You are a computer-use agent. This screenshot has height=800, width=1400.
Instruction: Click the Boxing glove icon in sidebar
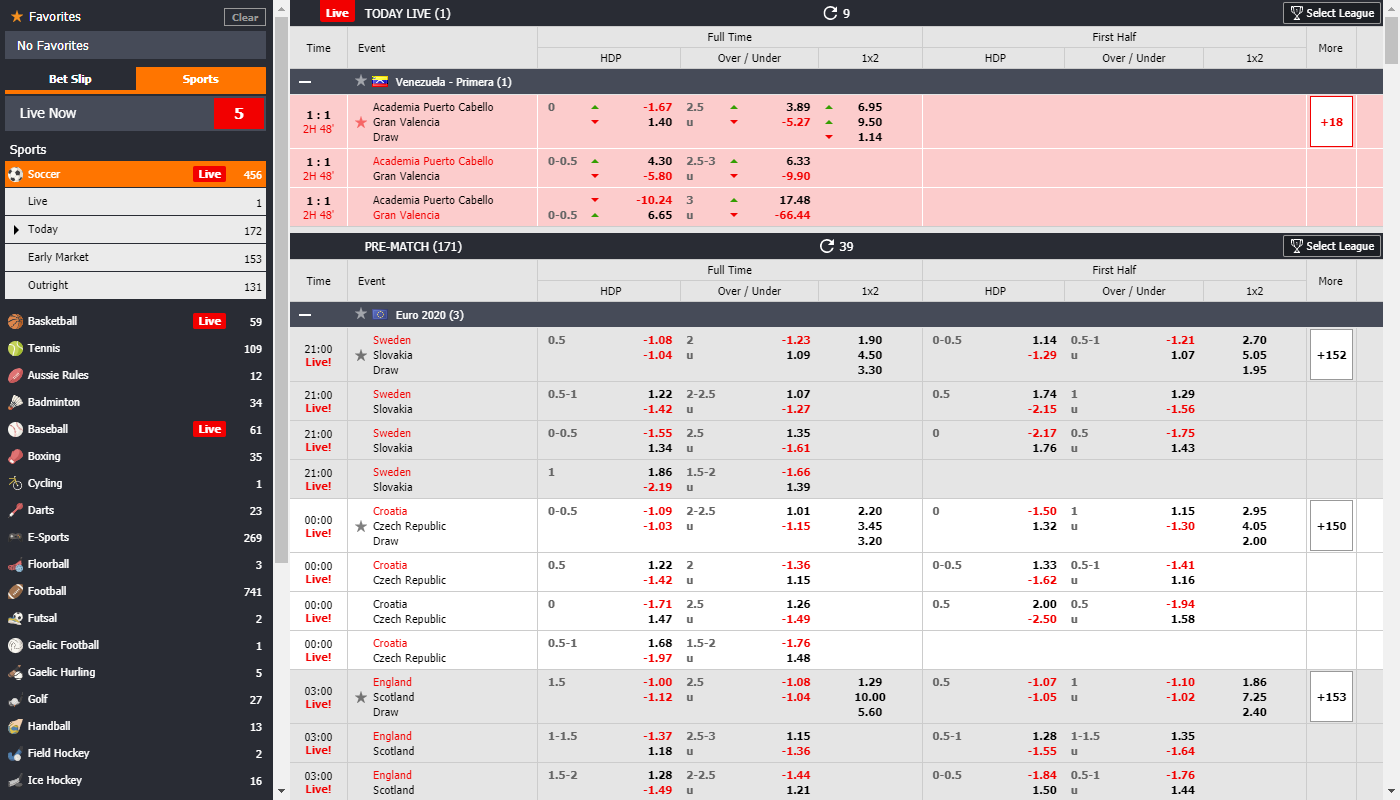15,456
